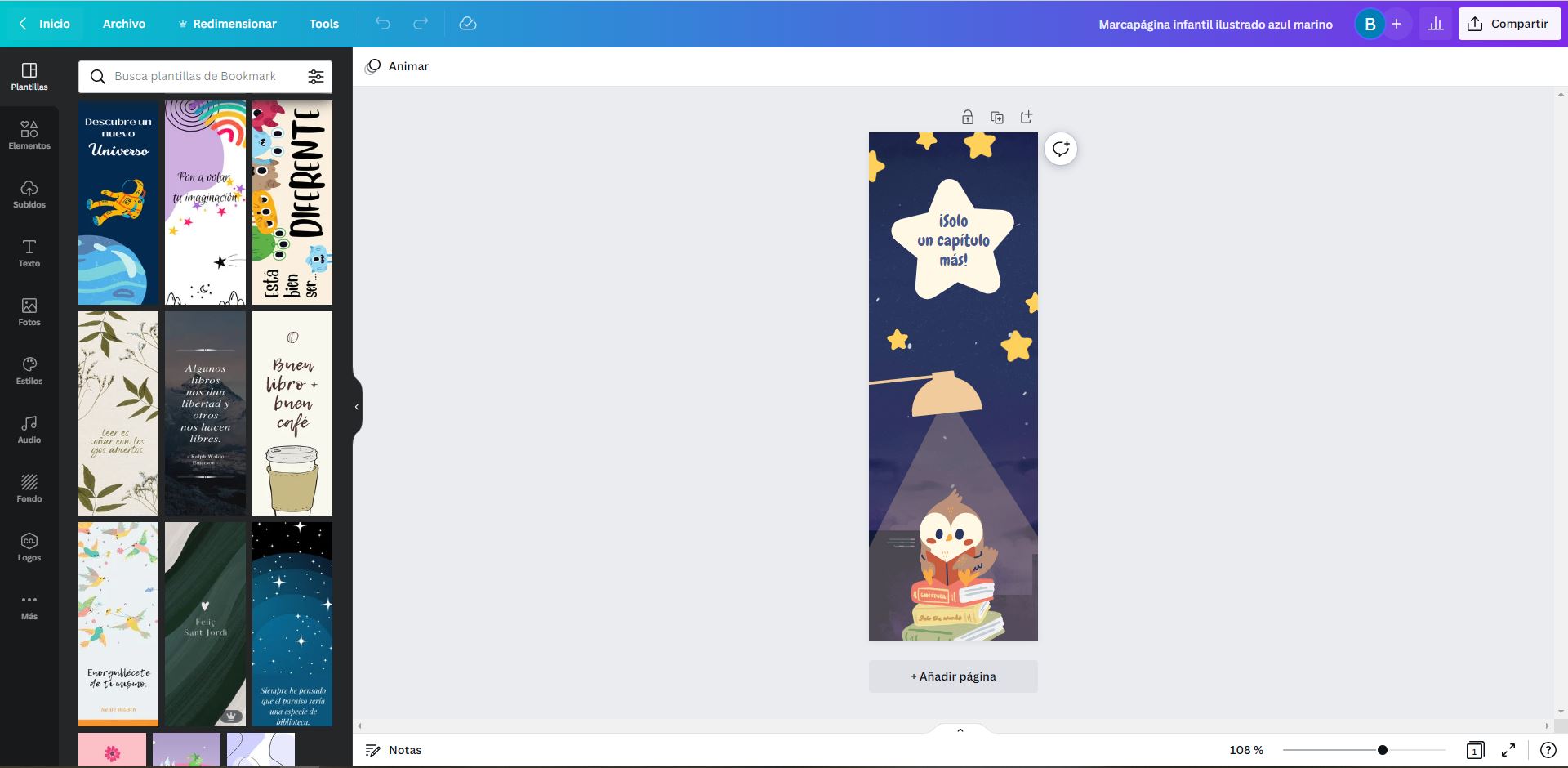Click the design title in header
This screenshot has height=768, width=1568.
[1215, 25]
